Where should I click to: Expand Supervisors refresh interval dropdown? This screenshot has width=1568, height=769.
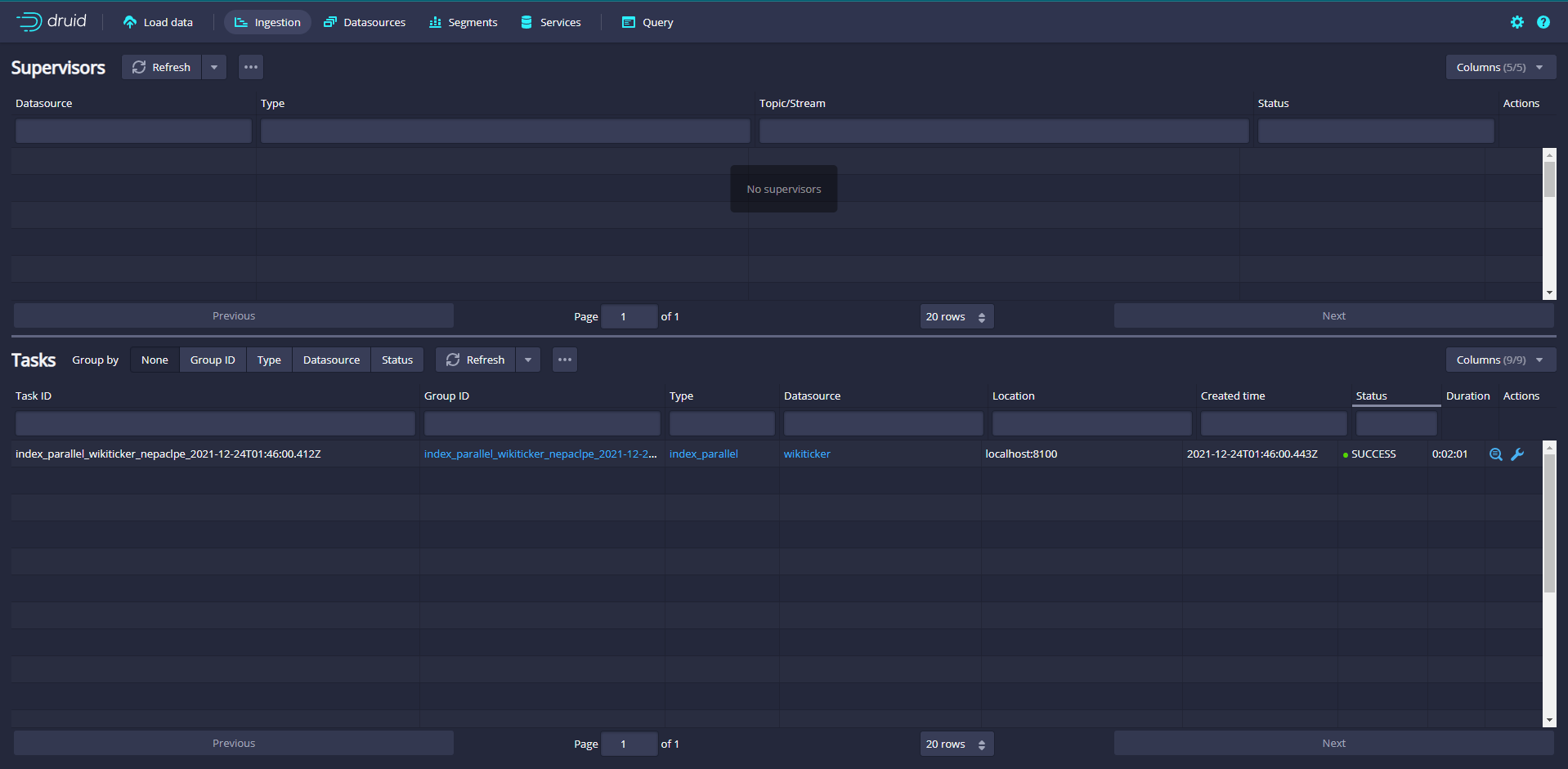click(214, 67)
